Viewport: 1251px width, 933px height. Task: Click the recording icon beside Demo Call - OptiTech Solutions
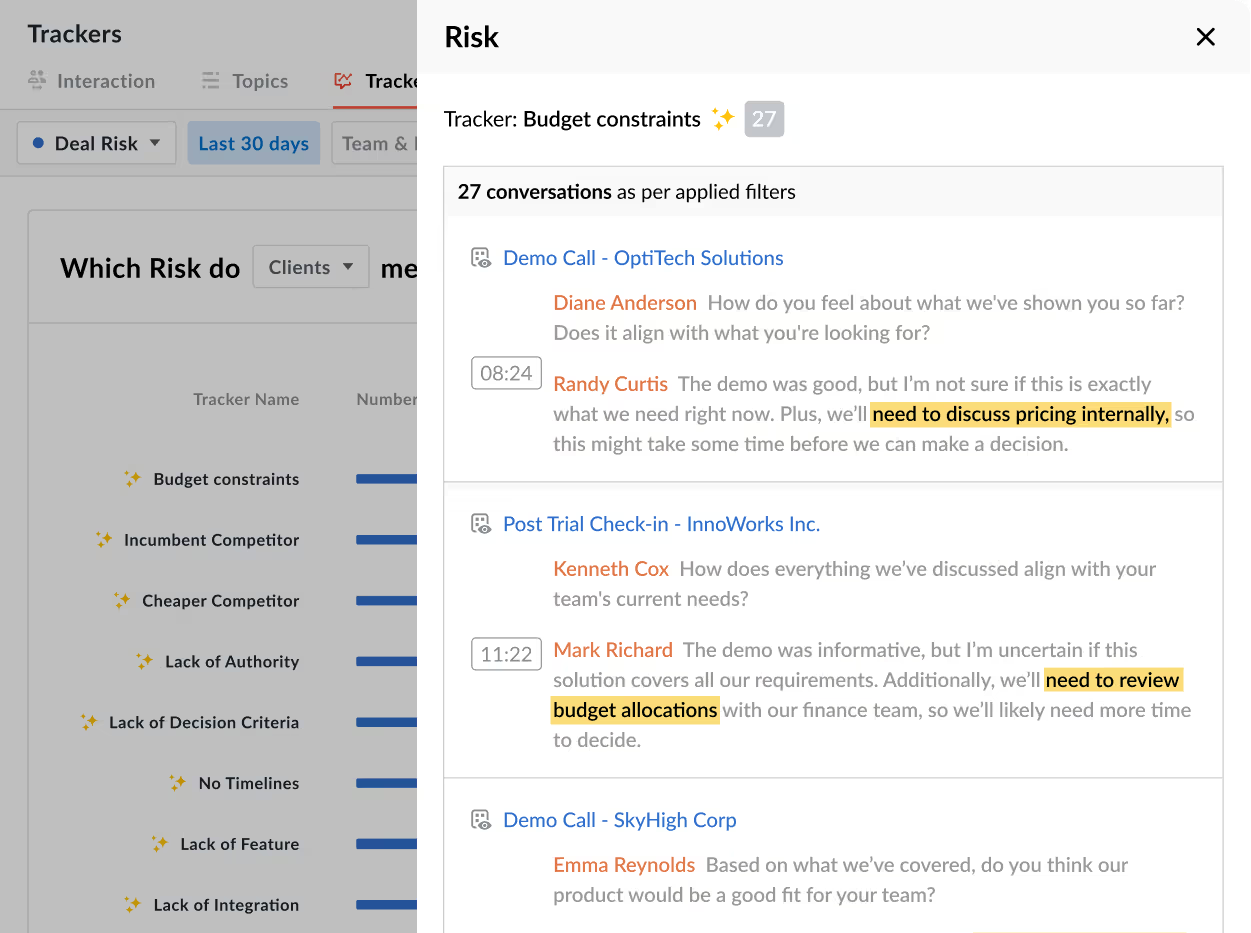pyautogui.click(x=481, y=258)
